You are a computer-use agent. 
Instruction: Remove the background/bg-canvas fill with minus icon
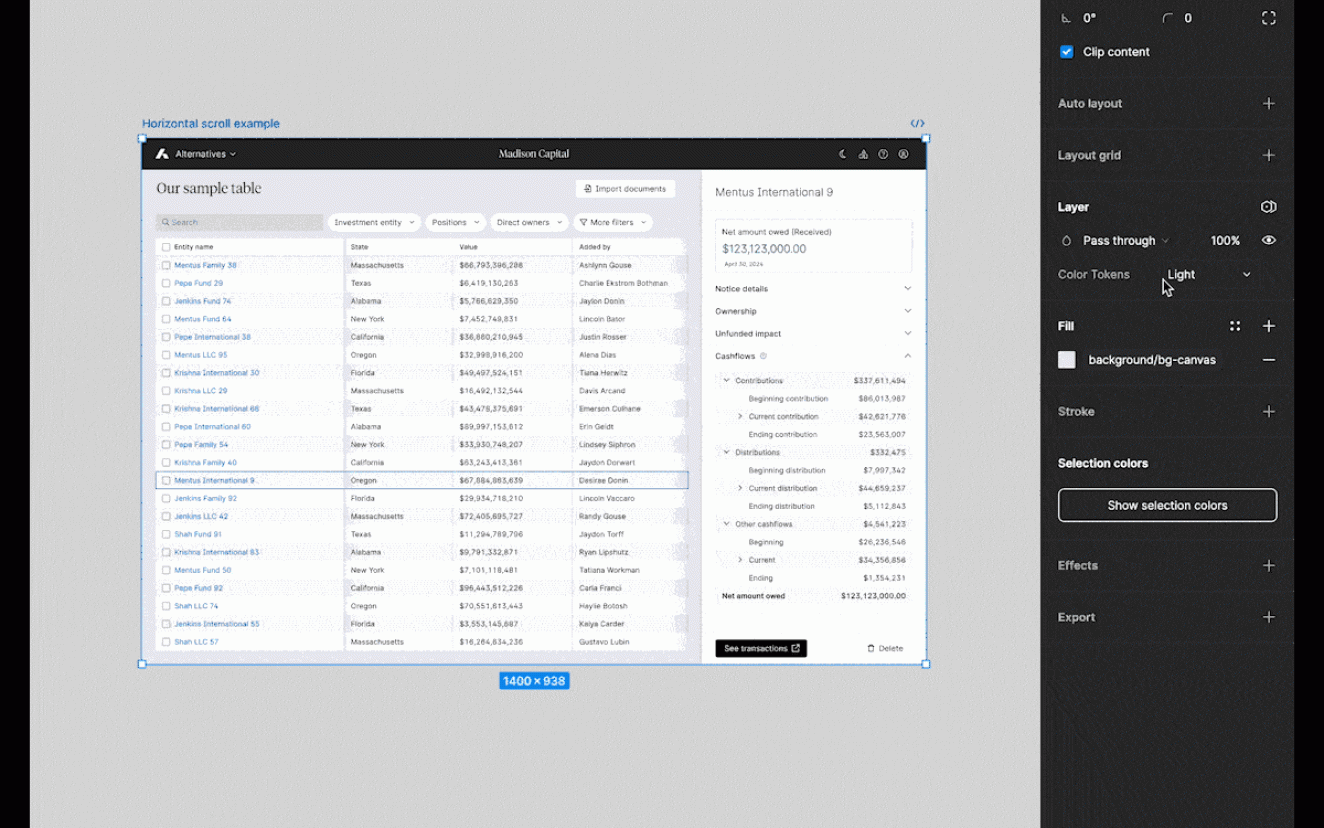click(x=1268, y=360)
